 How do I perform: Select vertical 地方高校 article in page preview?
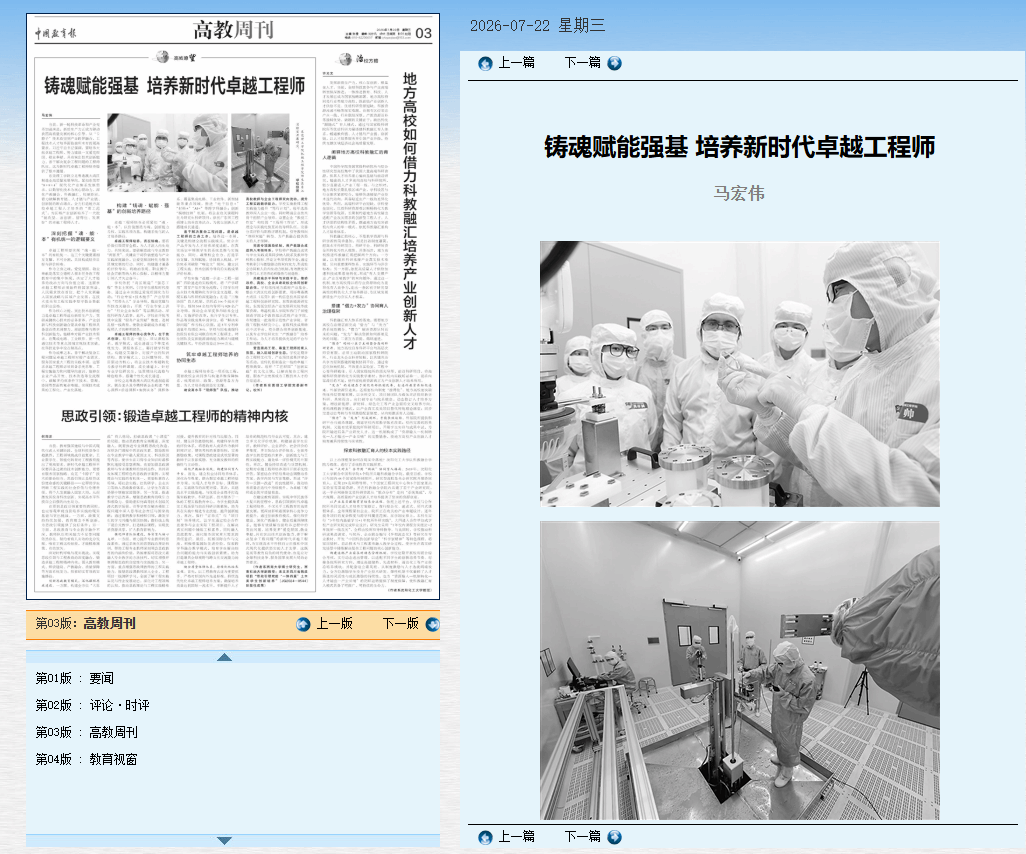click(410, 211)
